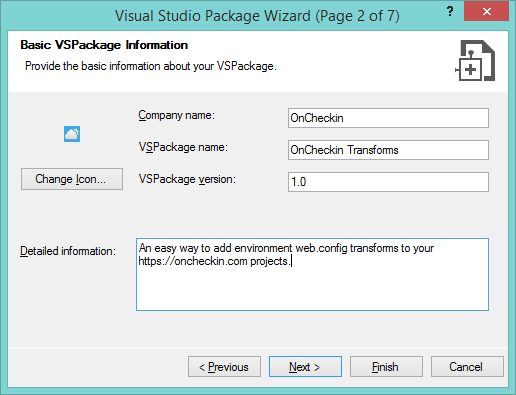
Task: Go back with the Previous button
Action: [x=224, y=367]
